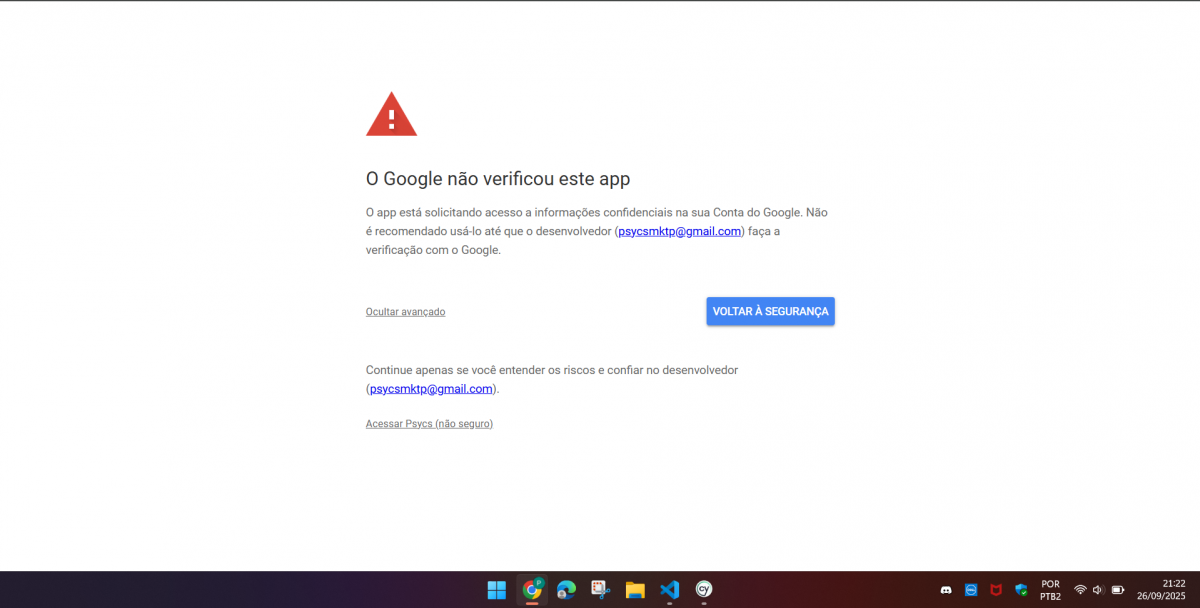
Task: Click the volume speaker icon
Action: (x=1098, y=590)
